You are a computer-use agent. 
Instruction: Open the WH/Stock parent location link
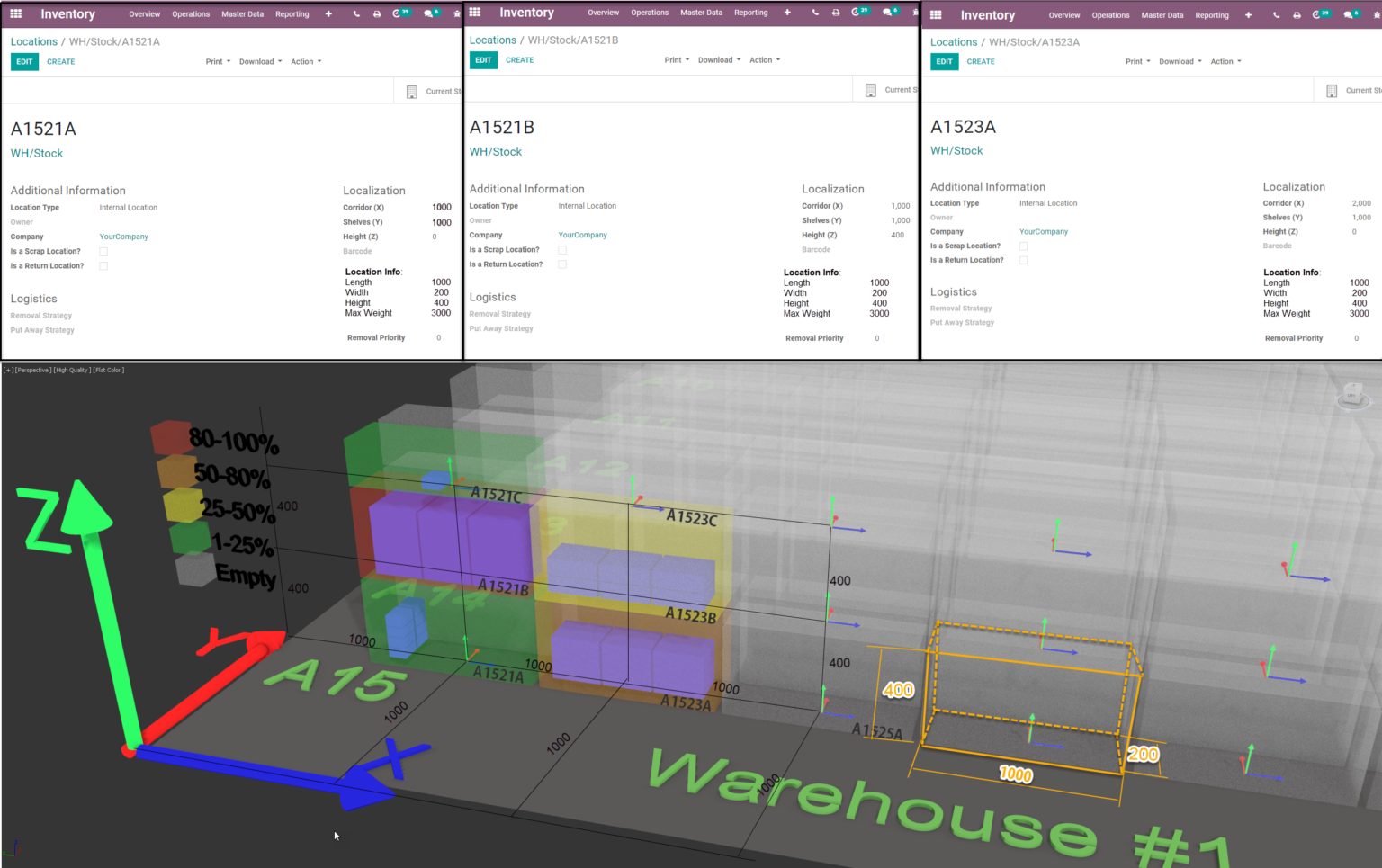pyautogui.click(x=36, y=153)
